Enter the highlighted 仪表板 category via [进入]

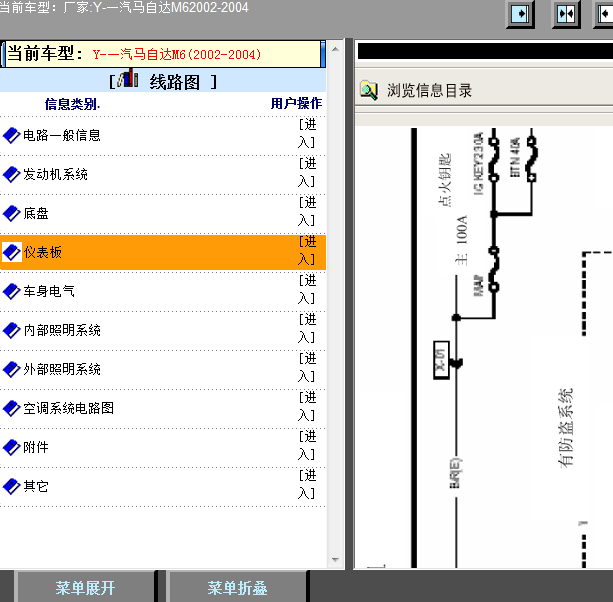(307, 251)
